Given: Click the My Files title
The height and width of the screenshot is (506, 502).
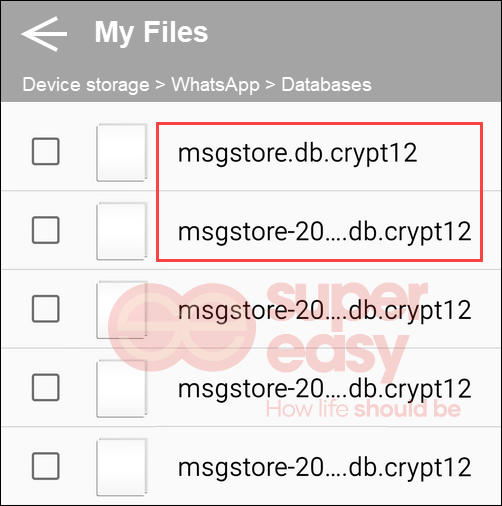Looking at the screenshot, I should [151, 33].
